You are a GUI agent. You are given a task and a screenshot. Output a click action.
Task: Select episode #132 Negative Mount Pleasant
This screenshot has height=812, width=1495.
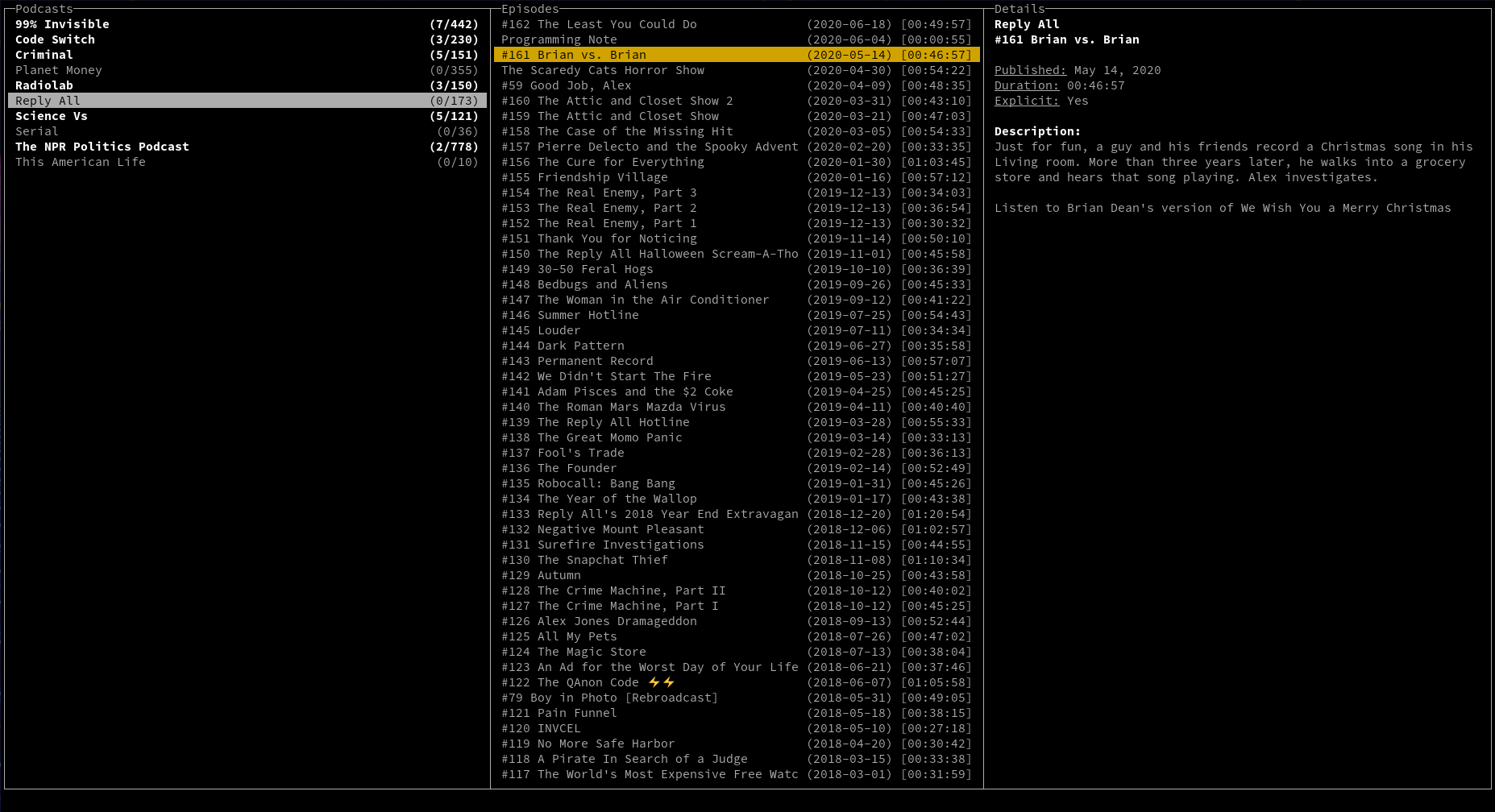(737, 529)
